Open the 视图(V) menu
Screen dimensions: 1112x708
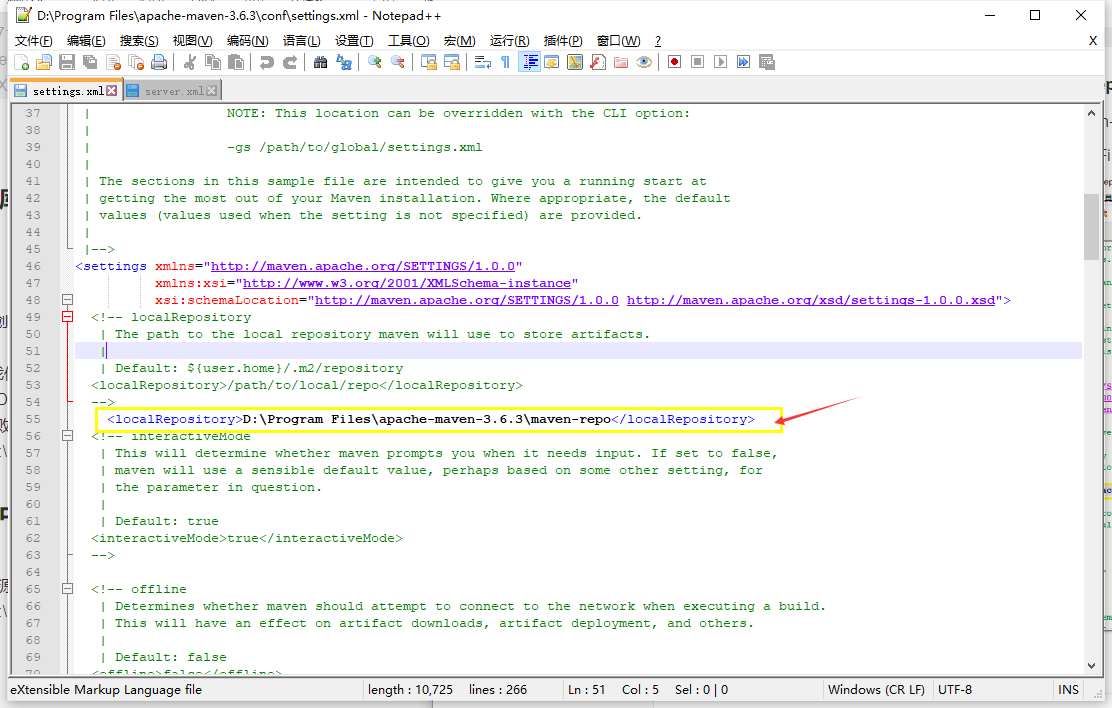192,41
